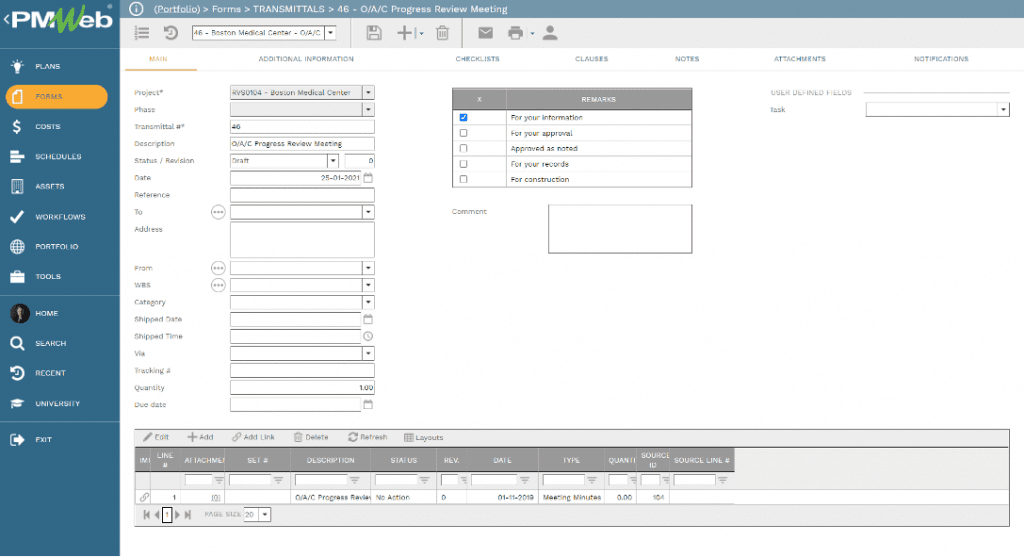Check the For your approval checkbox

[x=464, y=133]
